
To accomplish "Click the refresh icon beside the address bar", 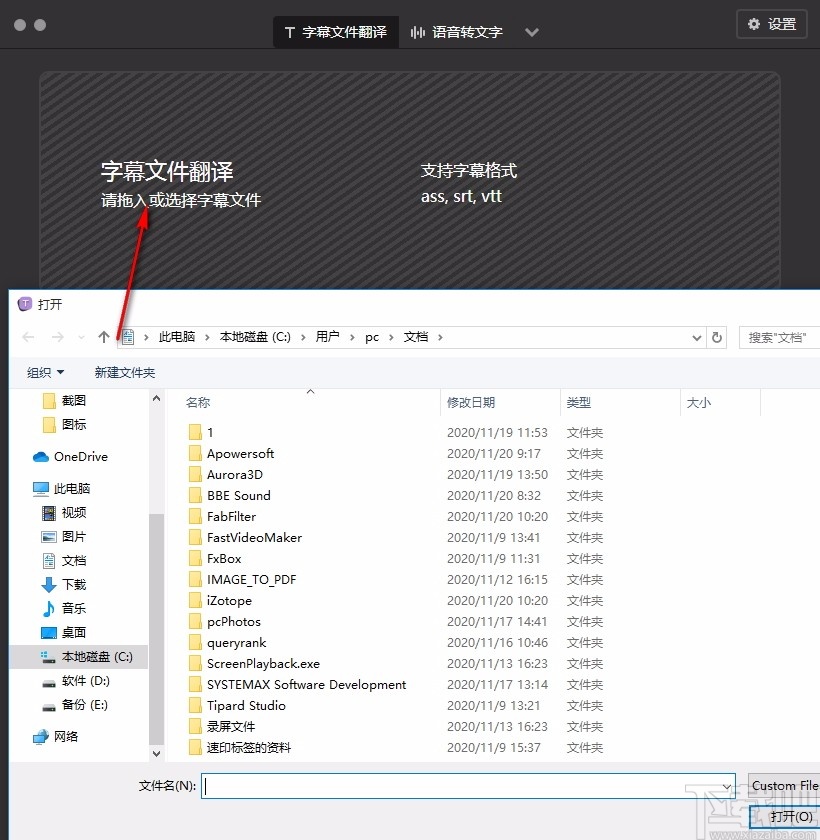I will click(x=717, y=337).
